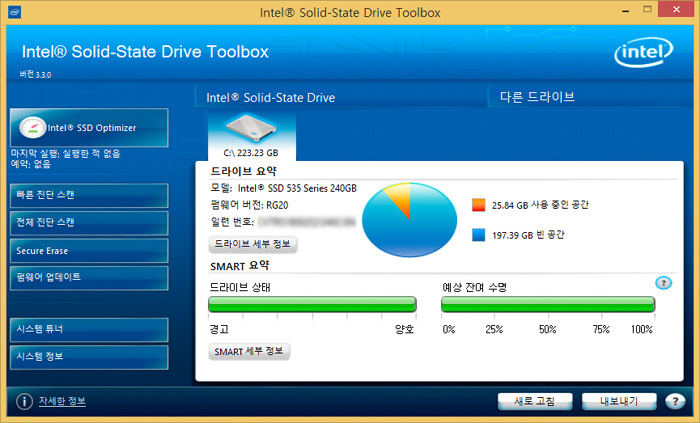Click the 마지막 실행: 실행한 적 없음 text

(x=66, y=154)
